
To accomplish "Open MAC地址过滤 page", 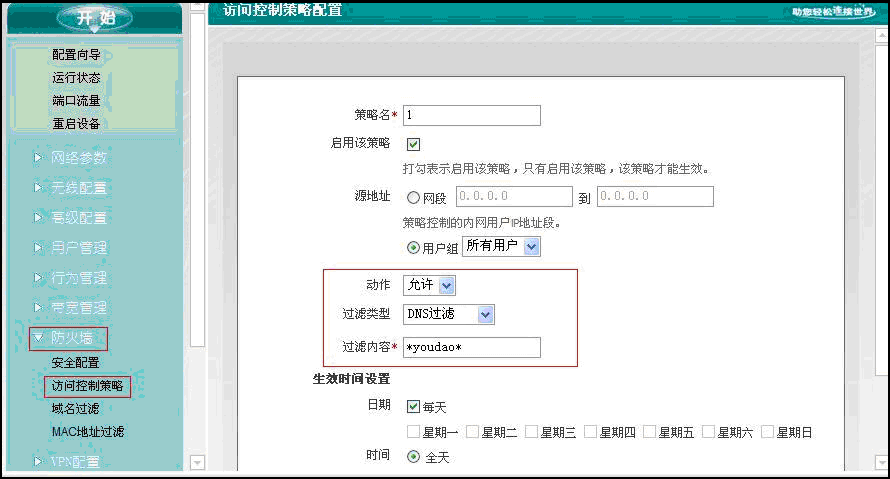I will [x=88, y=432].
